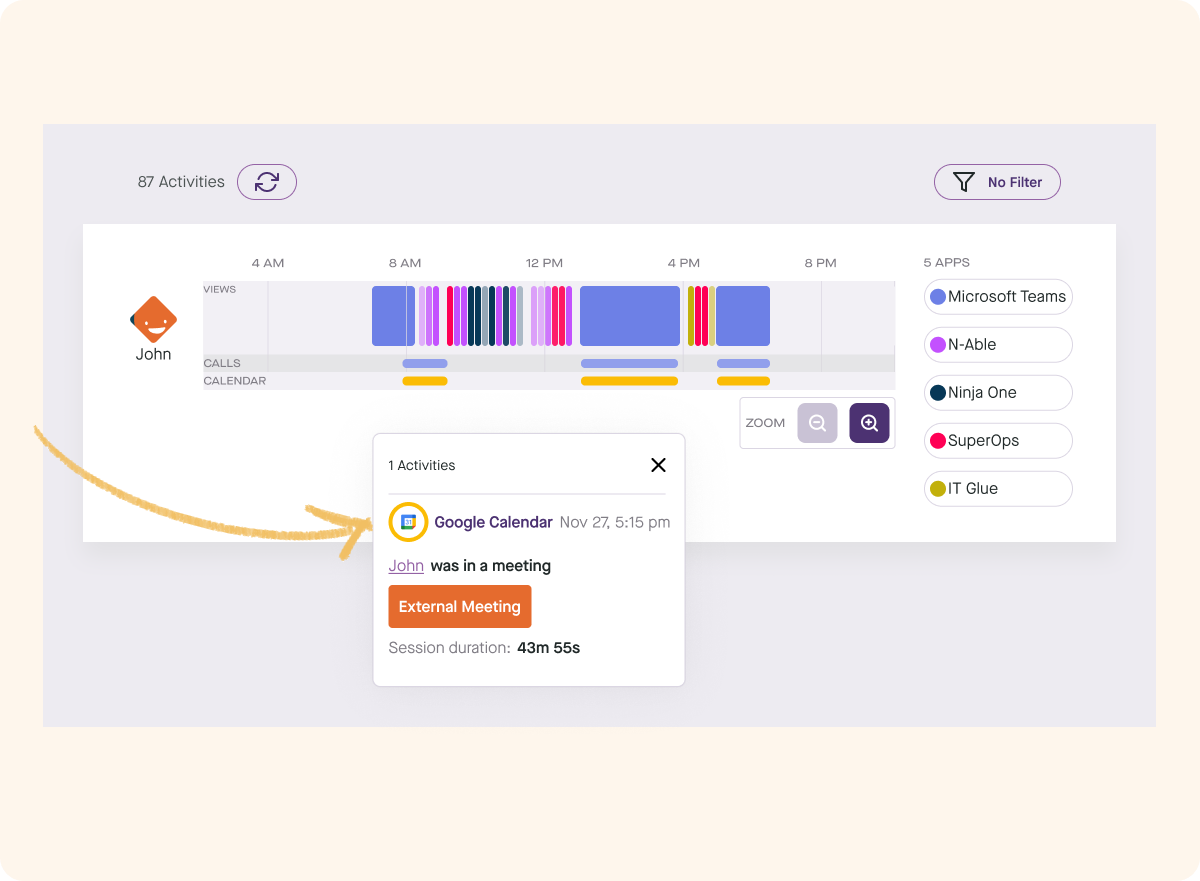Refresh the activities list
The width and height of the screenshot is (1200, 881).
coord(267,182)
